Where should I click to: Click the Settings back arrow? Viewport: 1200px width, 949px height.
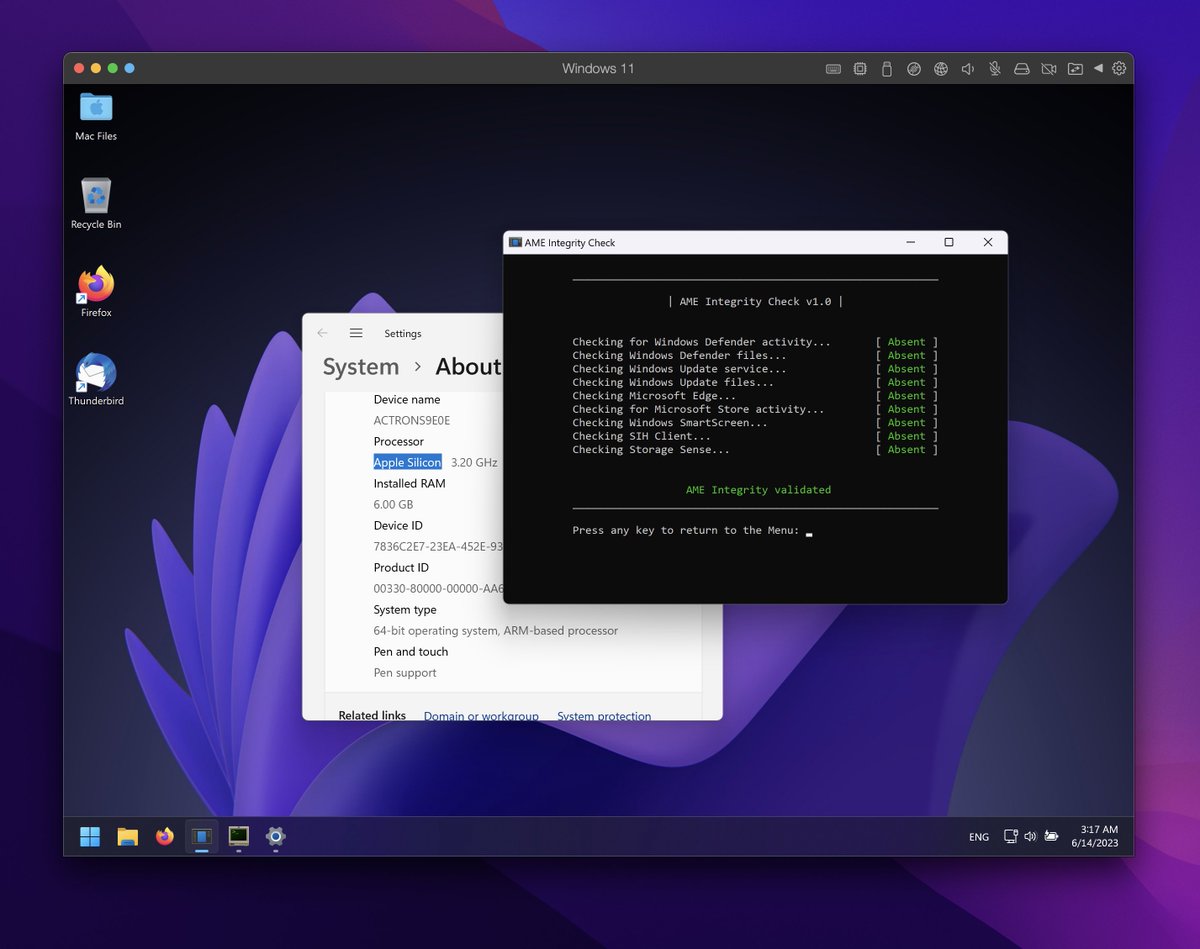322,333
